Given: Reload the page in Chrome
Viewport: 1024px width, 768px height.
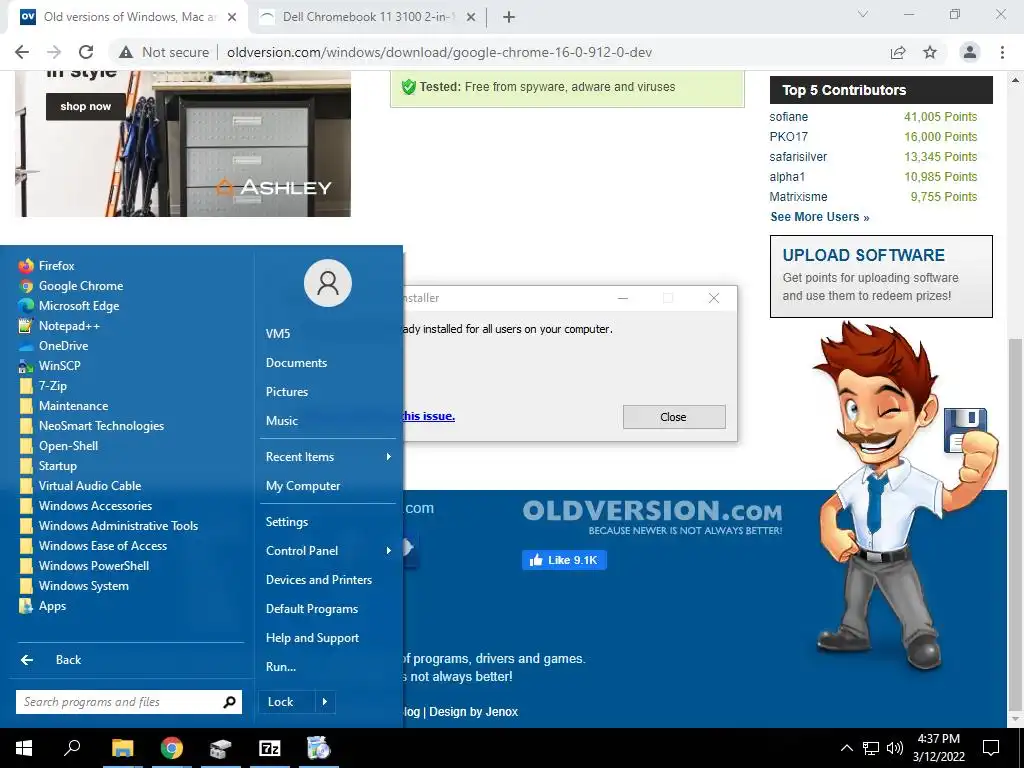Looking at the screenshot, I should pyautogui.click(x=86, y=52).
